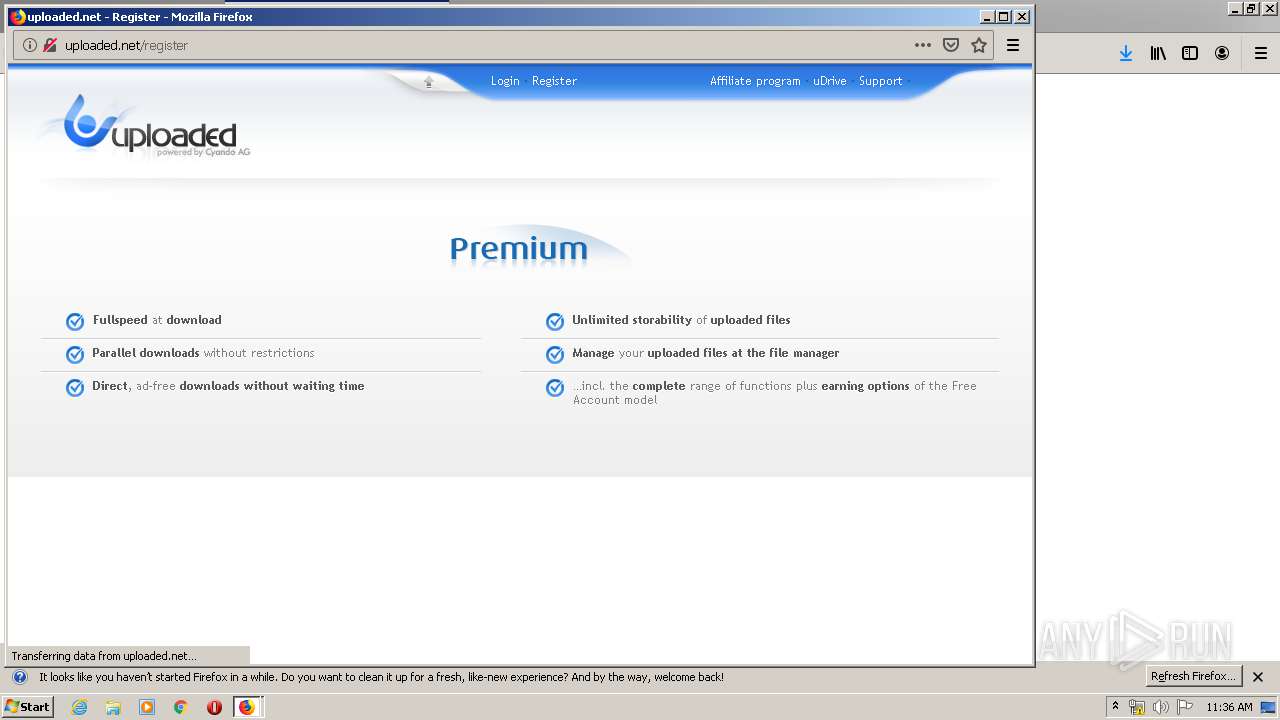
Task: Click checkmark icon next to Parallel downloads
Action: [75, 354]
